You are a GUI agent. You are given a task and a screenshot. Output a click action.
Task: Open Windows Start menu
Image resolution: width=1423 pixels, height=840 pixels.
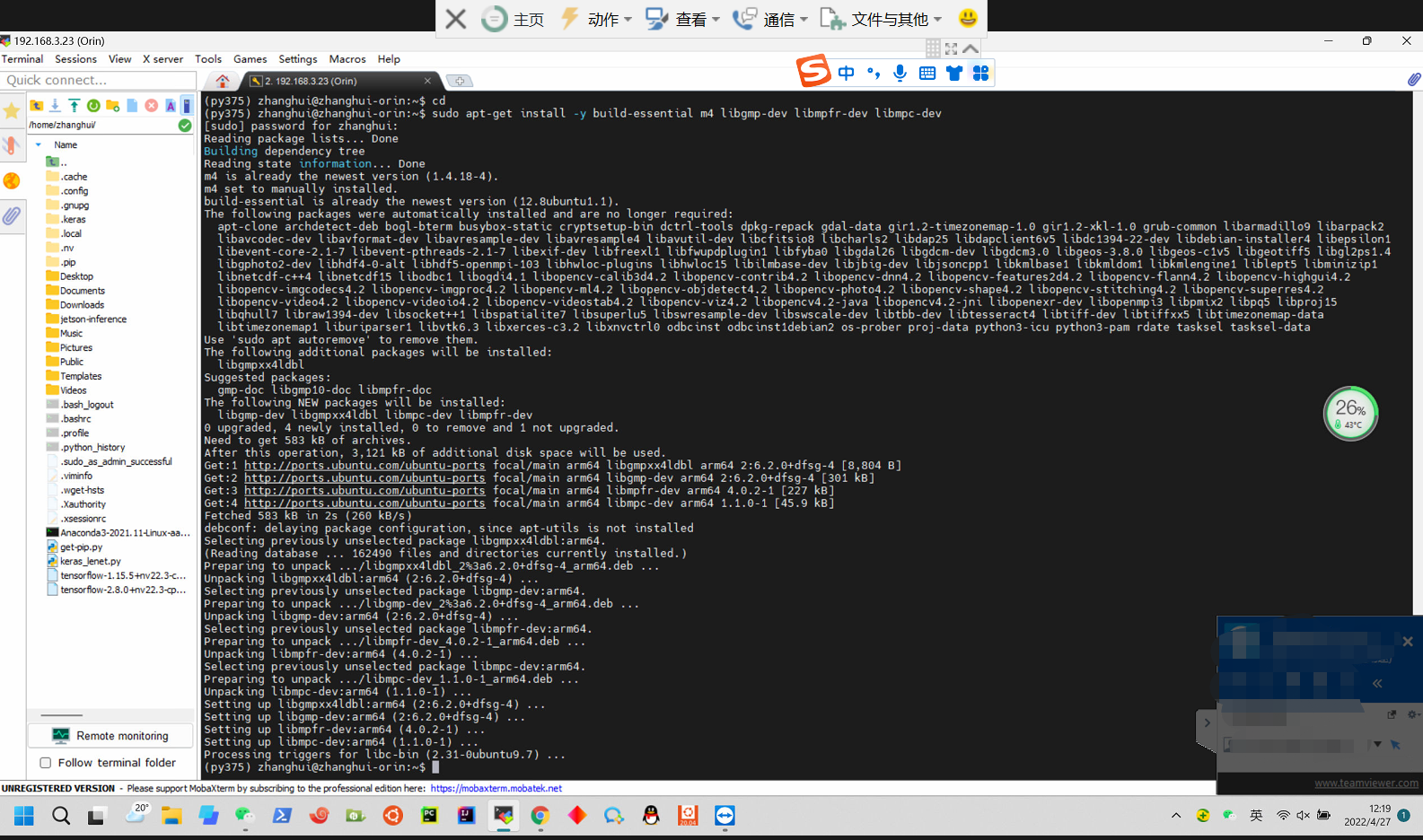pyautogui.click(x=23, y=816)
